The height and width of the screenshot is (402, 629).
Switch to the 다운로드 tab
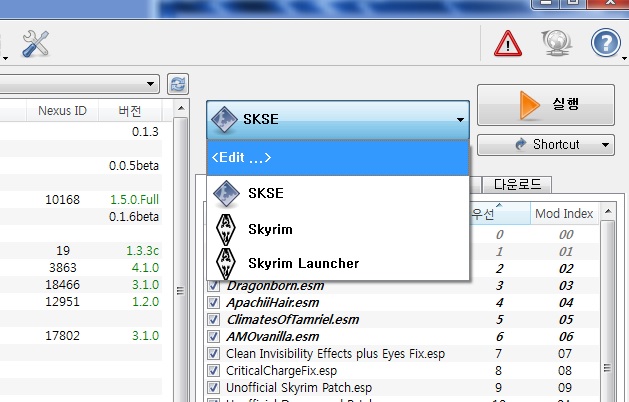pos(517,184)
